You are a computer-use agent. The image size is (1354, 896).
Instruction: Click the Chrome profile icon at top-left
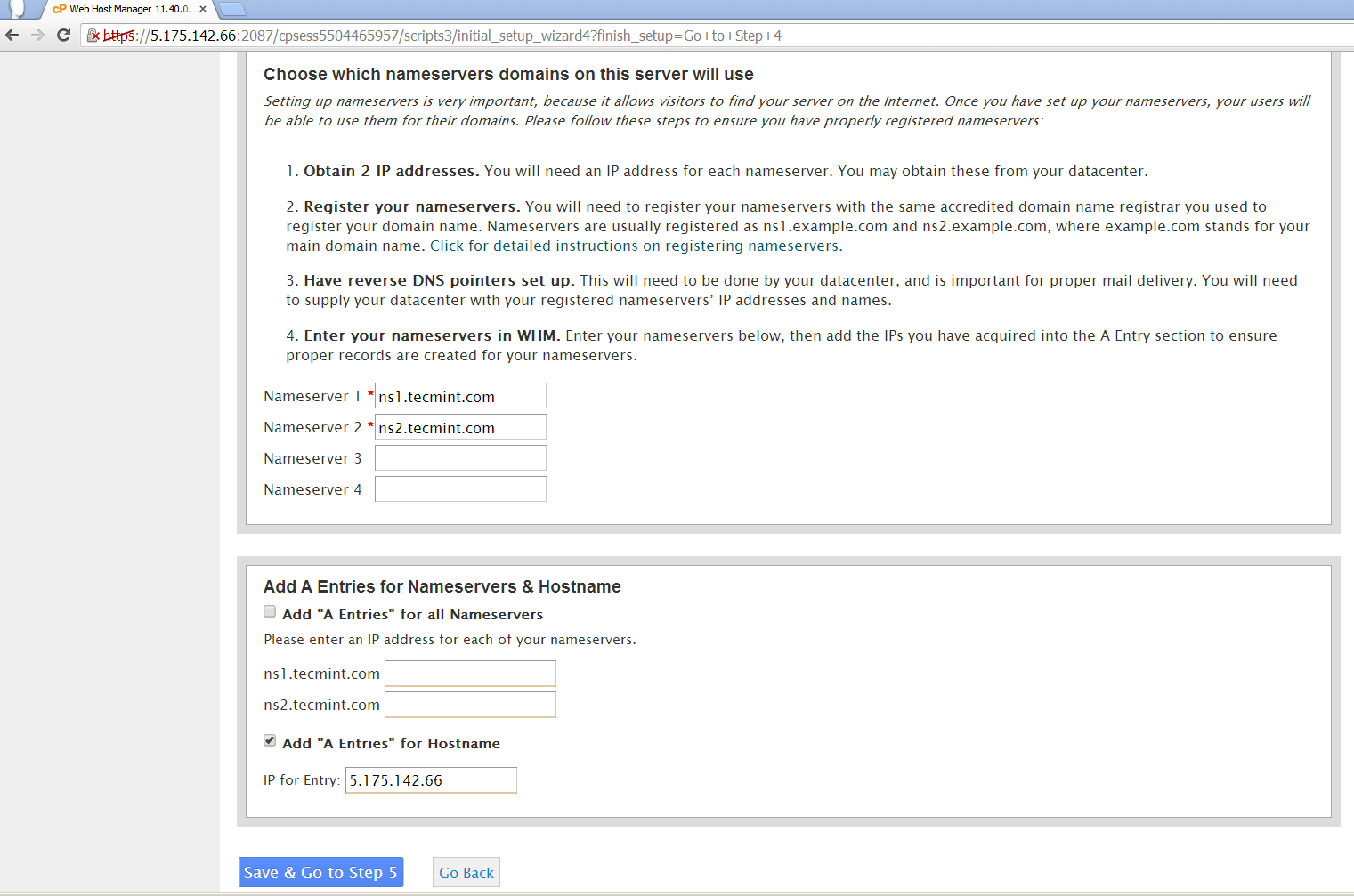pyautogui.click(x=17, y=9)
